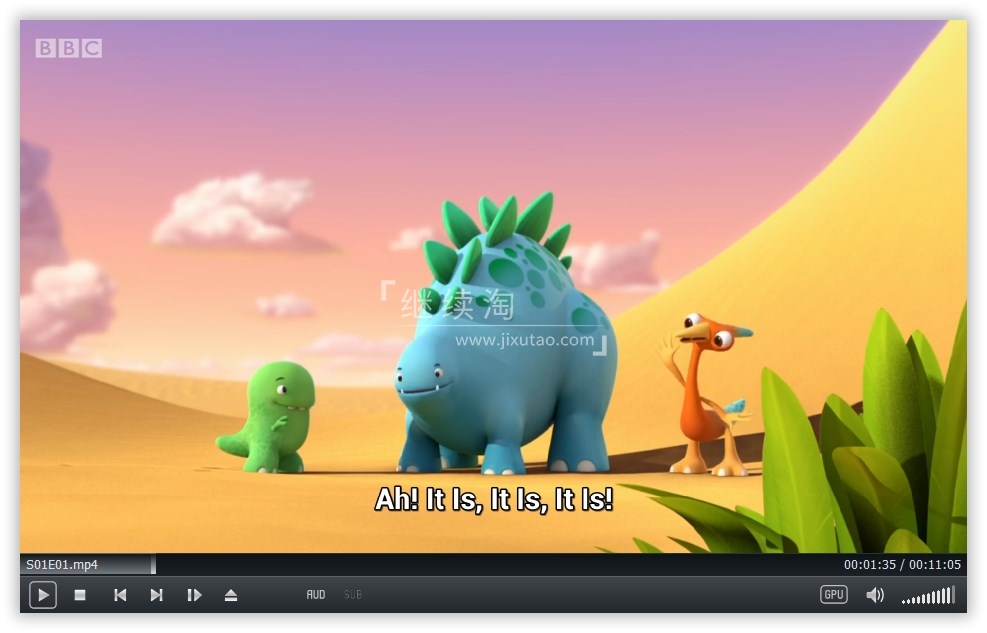The width and height of the screenshot is (987, 633).
Task: Click the GPU acceleration indicator
Action: coord(833,594)
